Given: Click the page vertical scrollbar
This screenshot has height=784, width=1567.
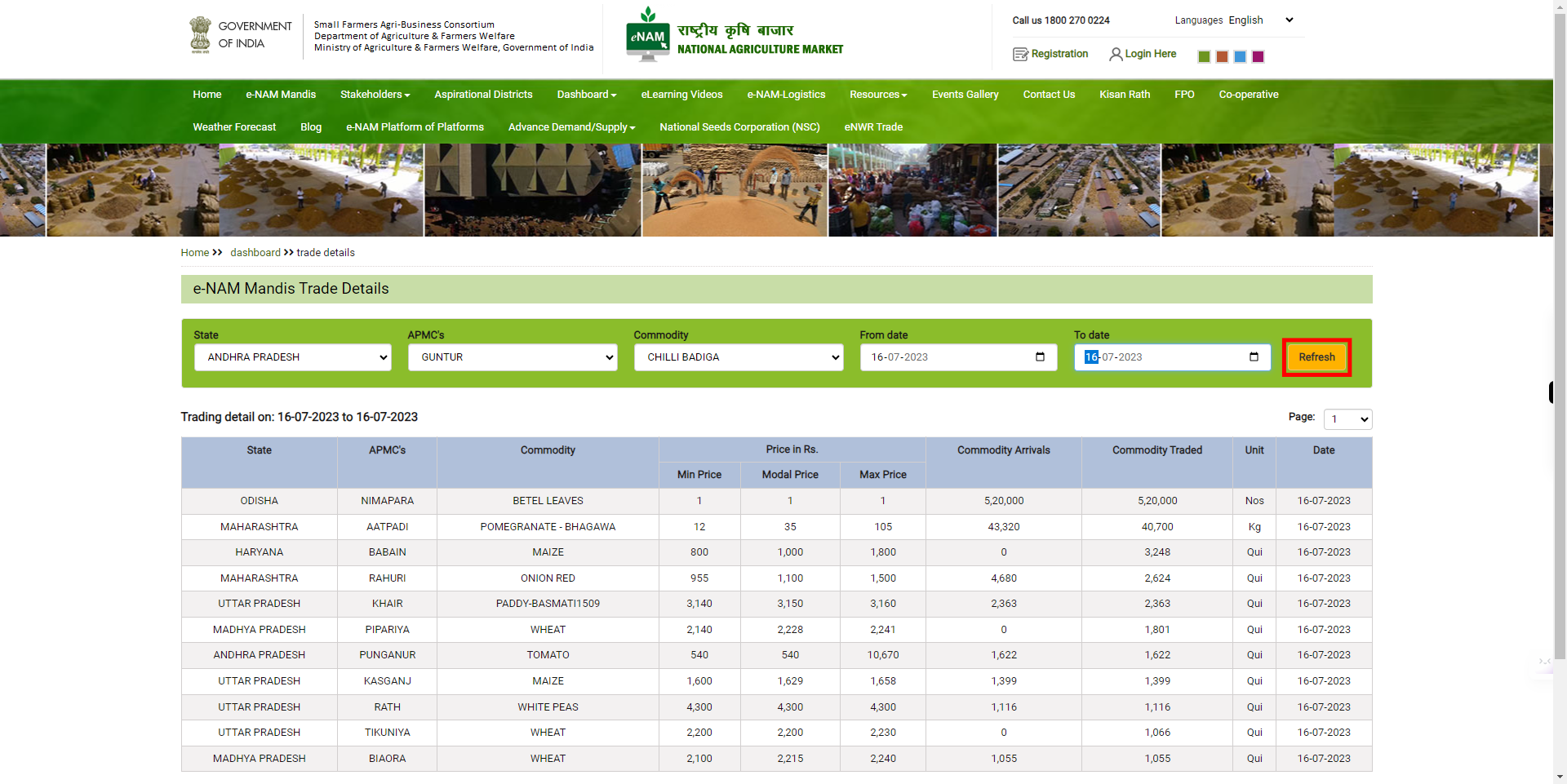Looking at the screenshot, I should tap(1560, 334).
